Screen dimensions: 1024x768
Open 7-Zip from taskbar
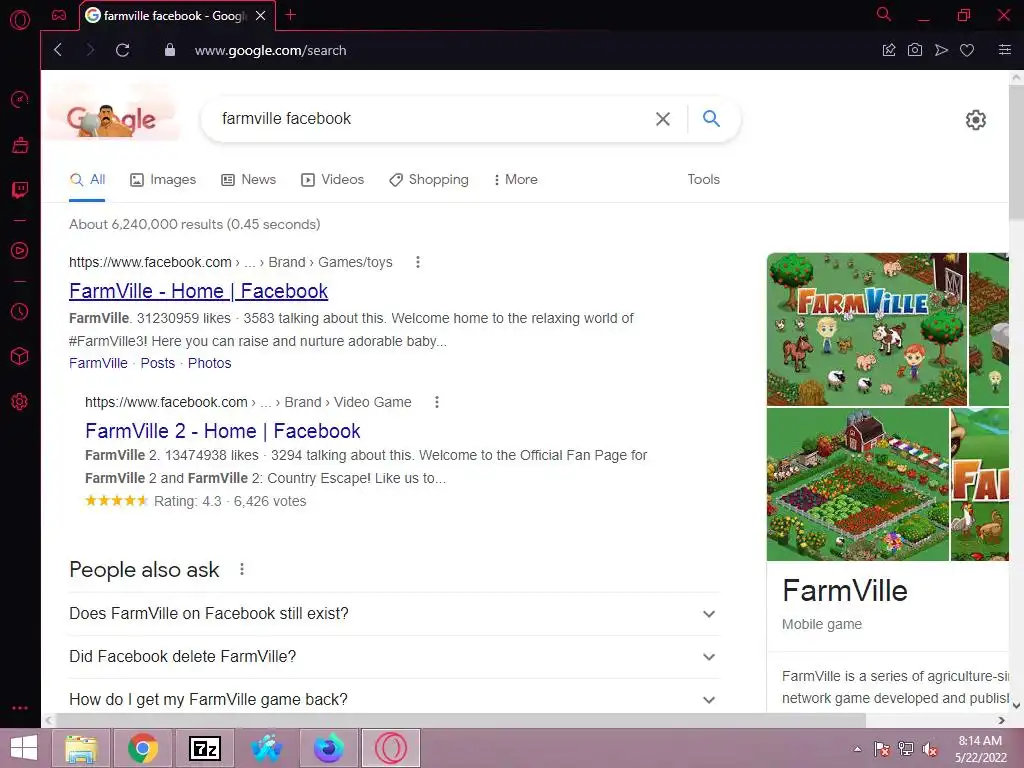click(204, 748)
